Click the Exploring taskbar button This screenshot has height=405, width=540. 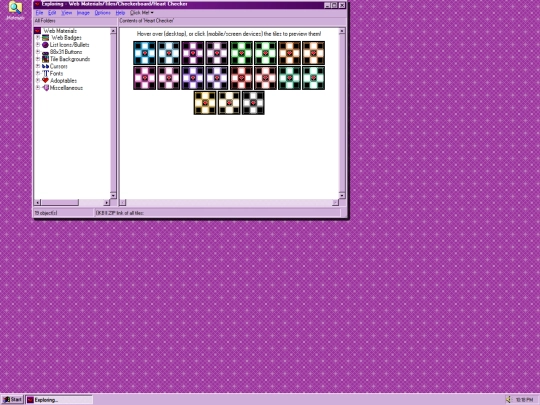pos(59,399)
